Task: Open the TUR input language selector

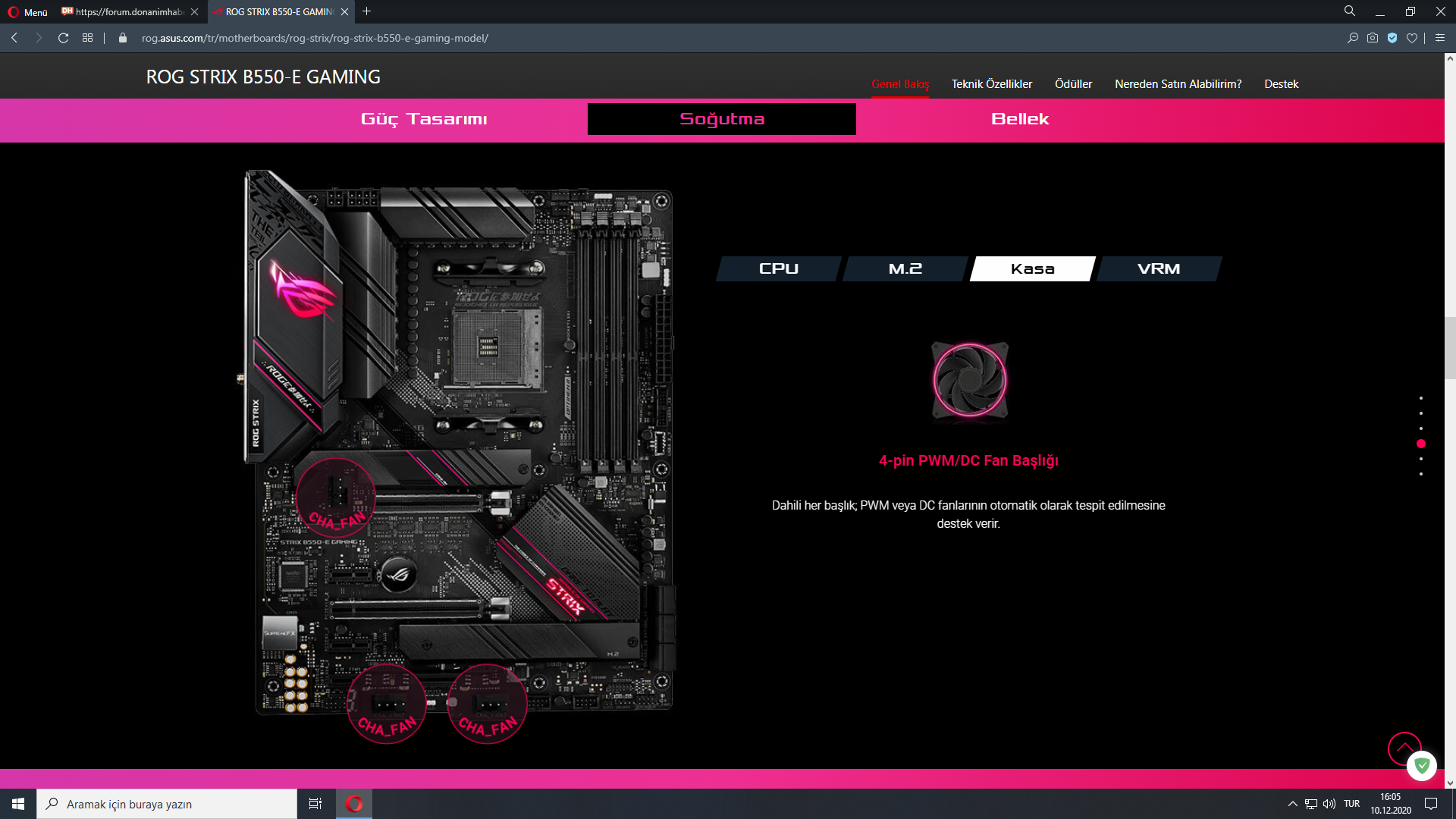Action: [x=1351, y=804]
